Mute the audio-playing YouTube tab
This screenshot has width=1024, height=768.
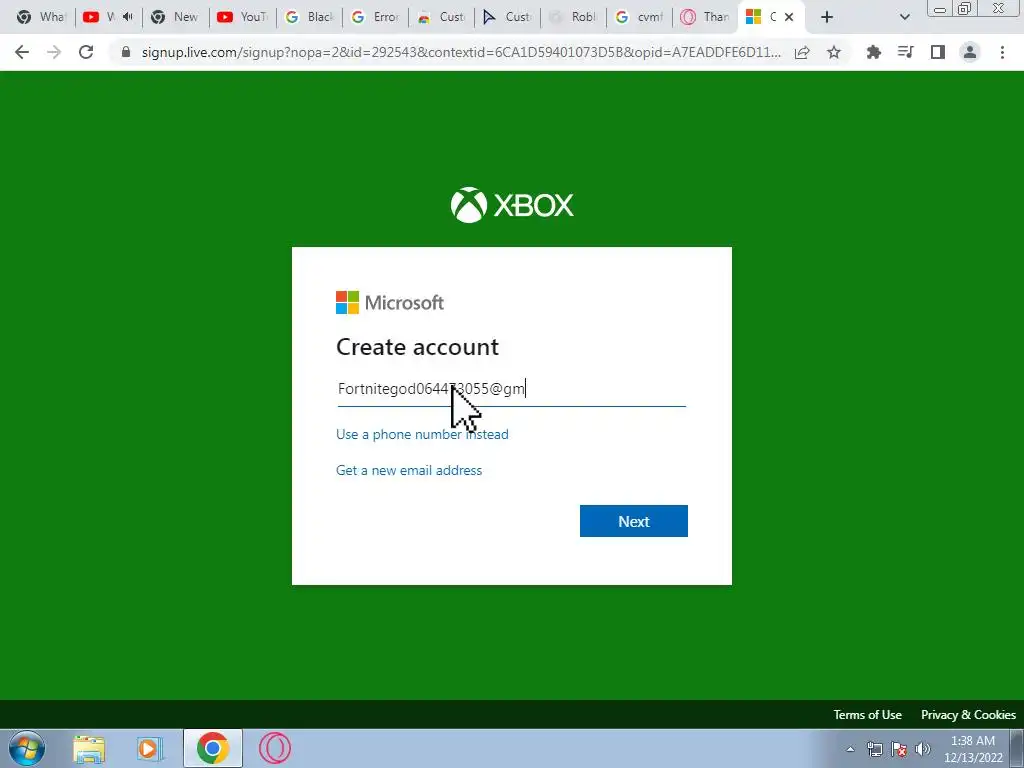pyautogui.click(x=128, y=17)
